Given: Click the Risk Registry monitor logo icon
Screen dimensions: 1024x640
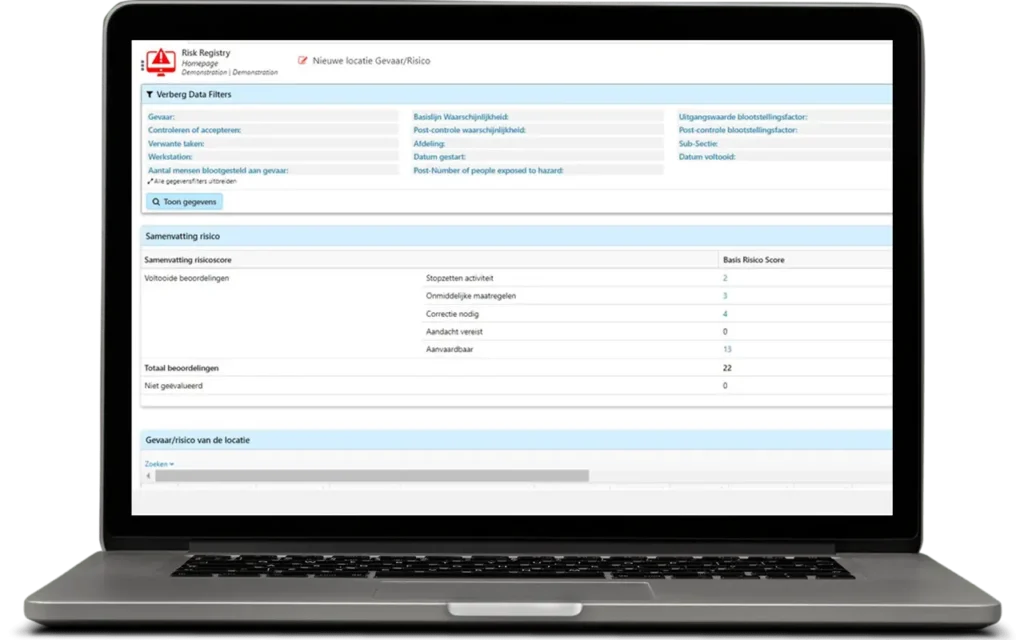Looking at the screenshot, I should (x=162, y=60).
